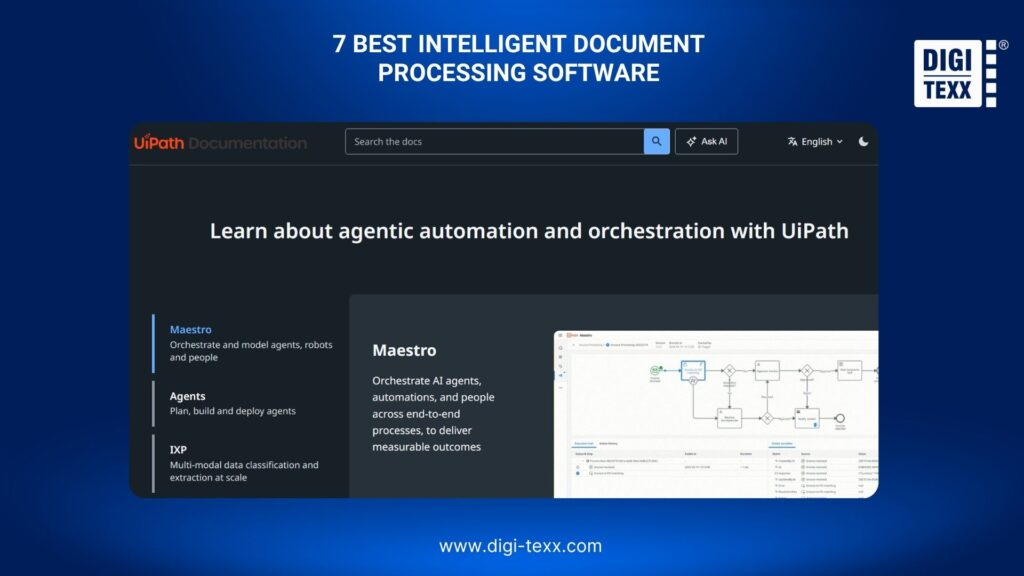
Task: Open the Maestro workflow screenshot thumbnail
Action: click(x=716, y=414)
